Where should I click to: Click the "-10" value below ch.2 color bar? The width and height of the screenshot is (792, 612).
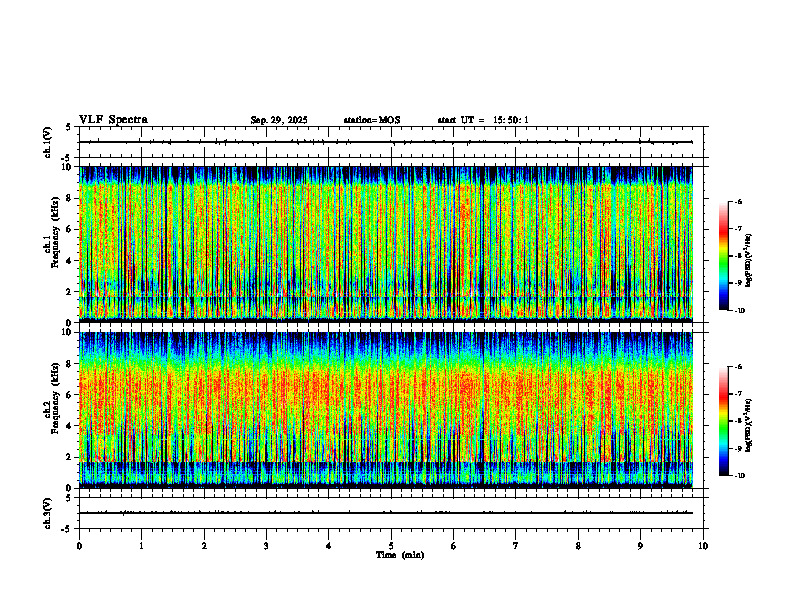739,475
